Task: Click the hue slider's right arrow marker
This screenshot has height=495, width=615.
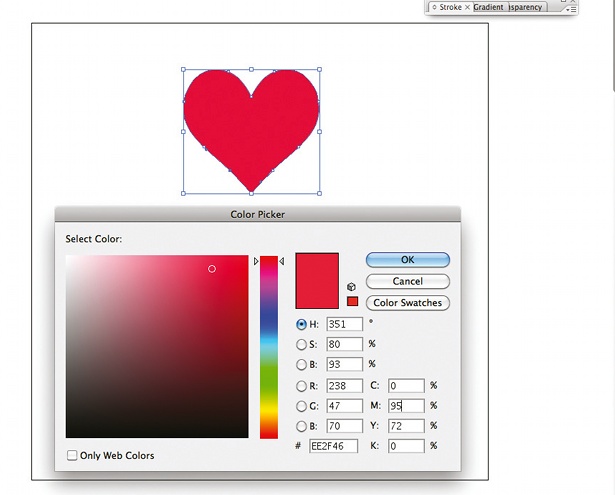Action: 282,261
